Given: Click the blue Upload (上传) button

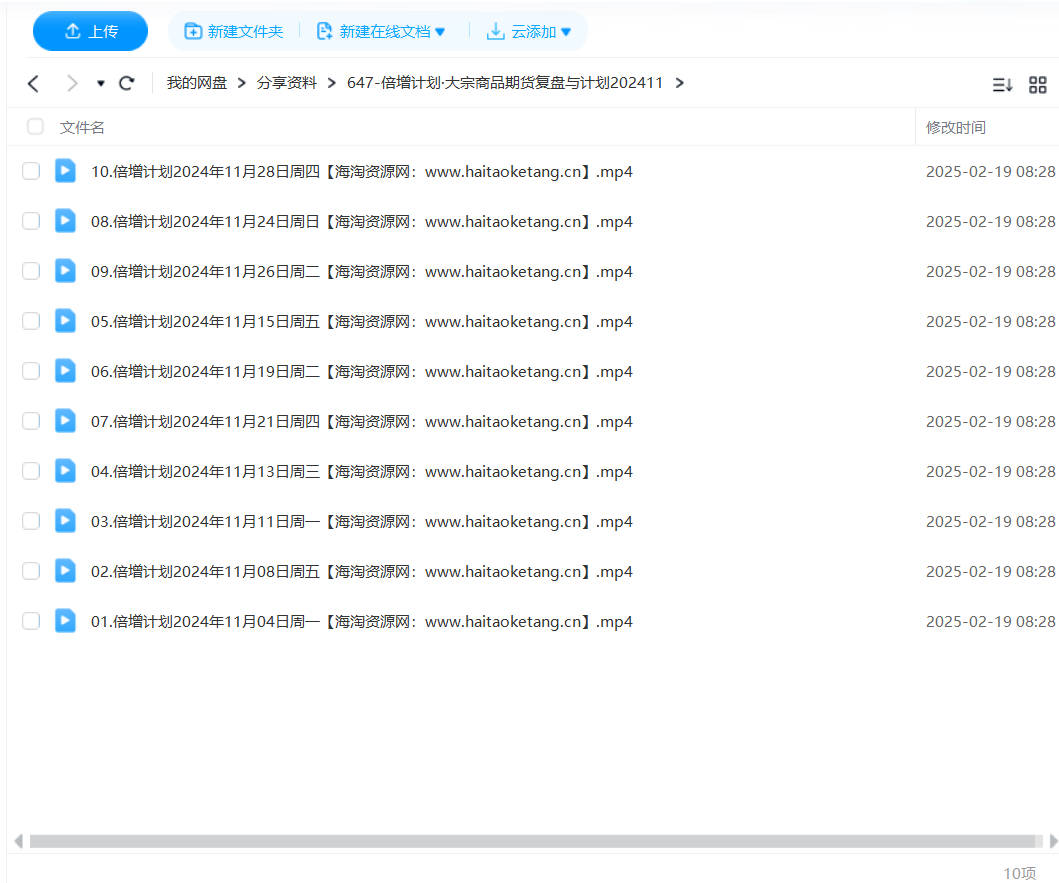Looking at the screenshot, I should (90, 31).
